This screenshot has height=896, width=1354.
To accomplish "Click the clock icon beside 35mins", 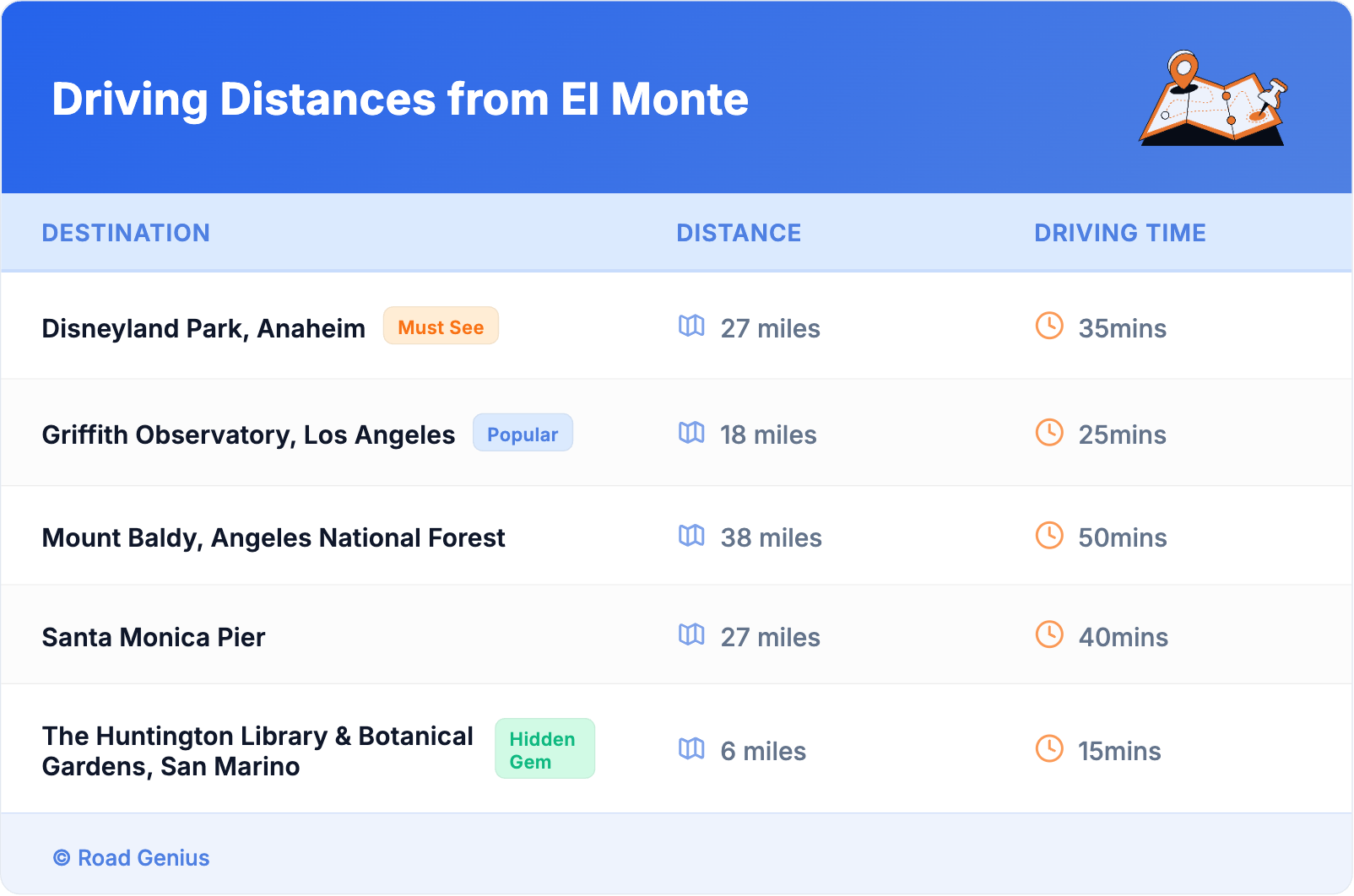I will click(1049, 327).
